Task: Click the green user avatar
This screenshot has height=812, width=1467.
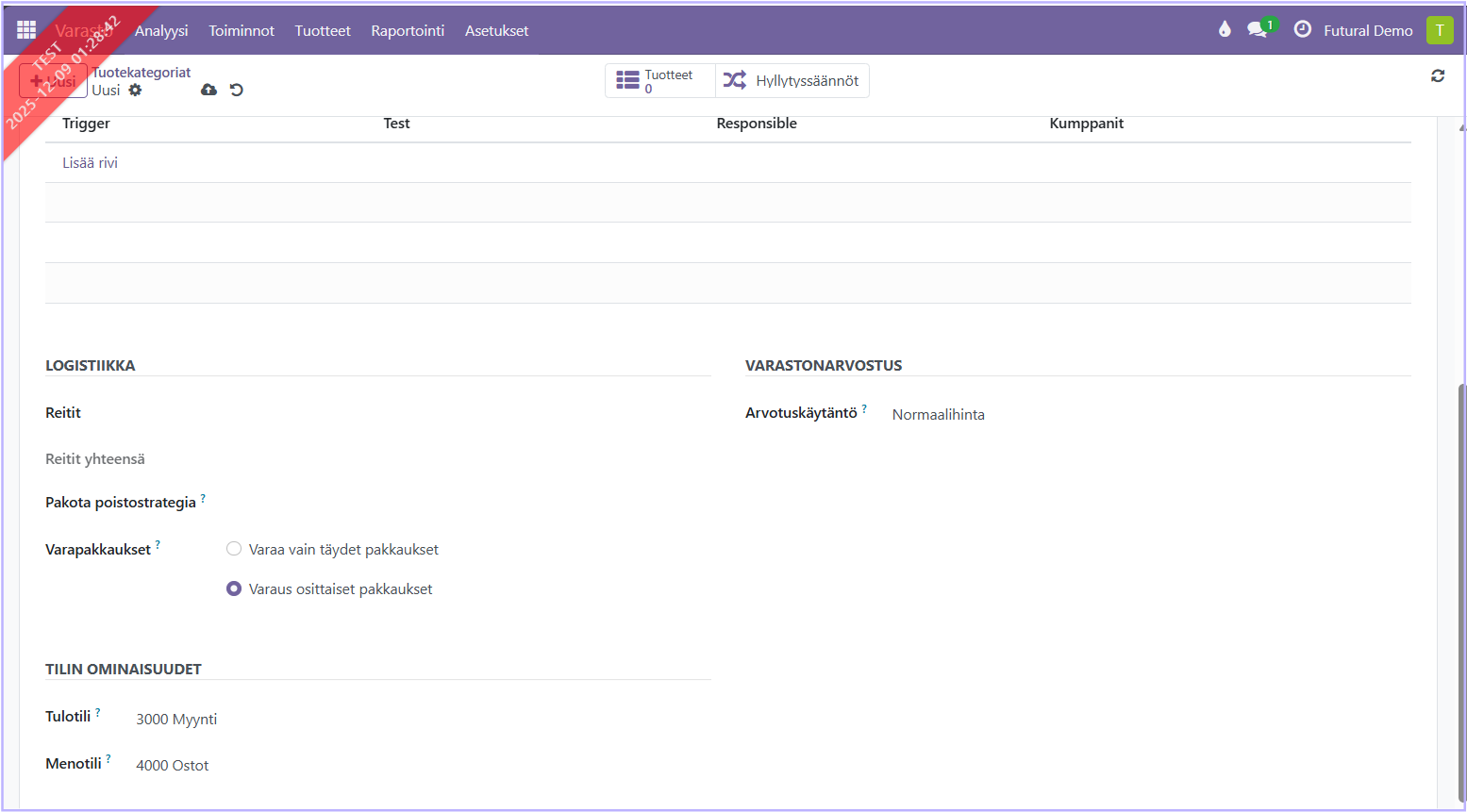Action: pyautogui.click(x=1439, y=30)
